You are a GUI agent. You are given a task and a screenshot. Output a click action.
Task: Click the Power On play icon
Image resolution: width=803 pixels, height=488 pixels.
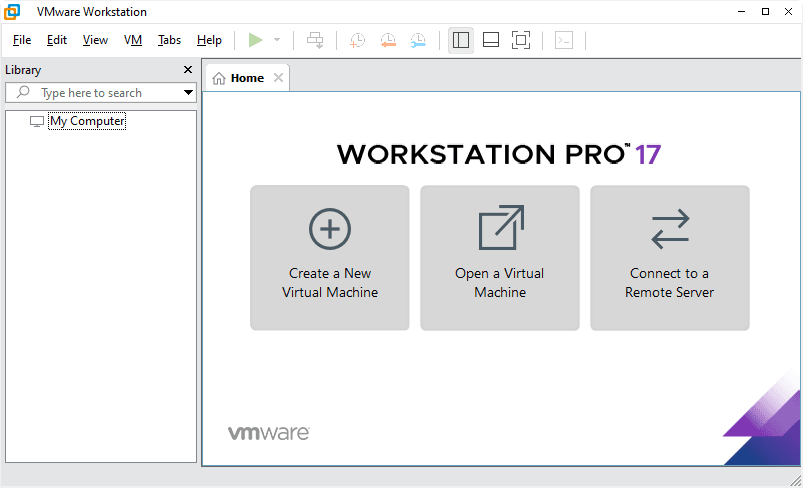[256, 40]
